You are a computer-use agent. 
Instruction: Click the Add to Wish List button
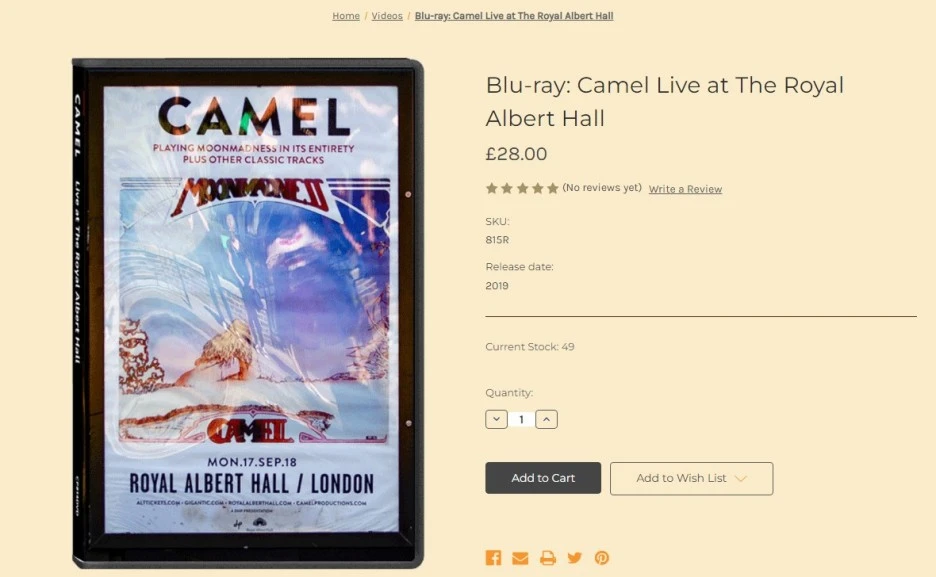(691, 479)
